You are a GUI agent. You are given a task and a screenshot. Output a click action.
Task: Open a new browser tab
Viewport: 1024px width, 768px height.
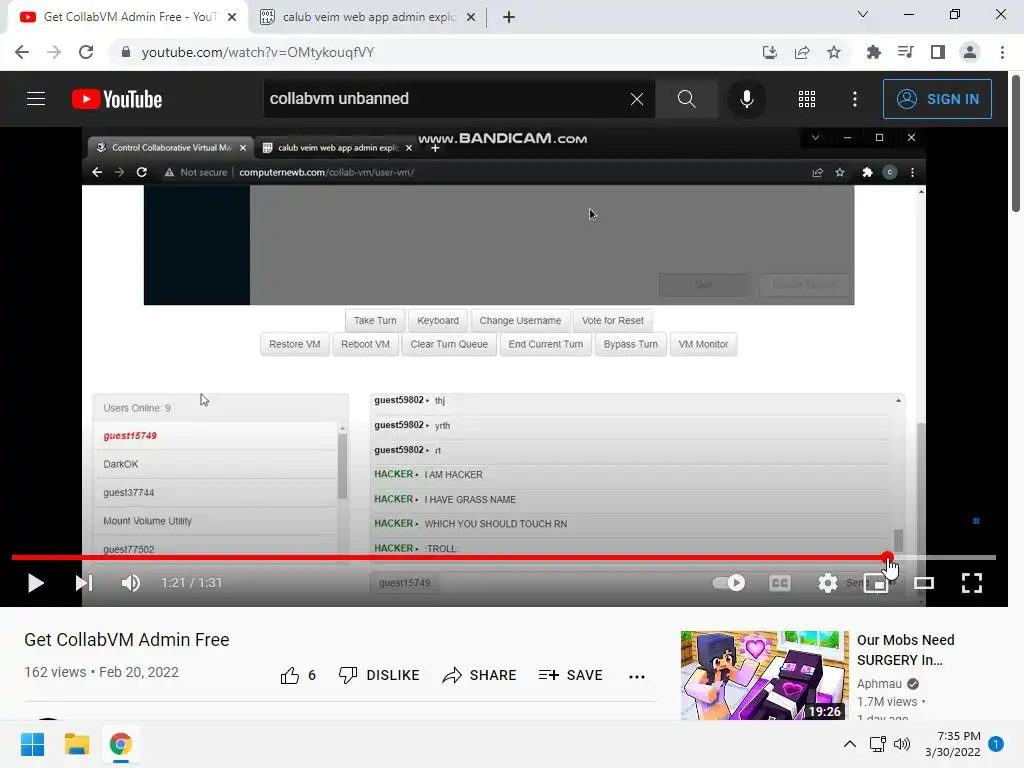click(x=509, y=18)
